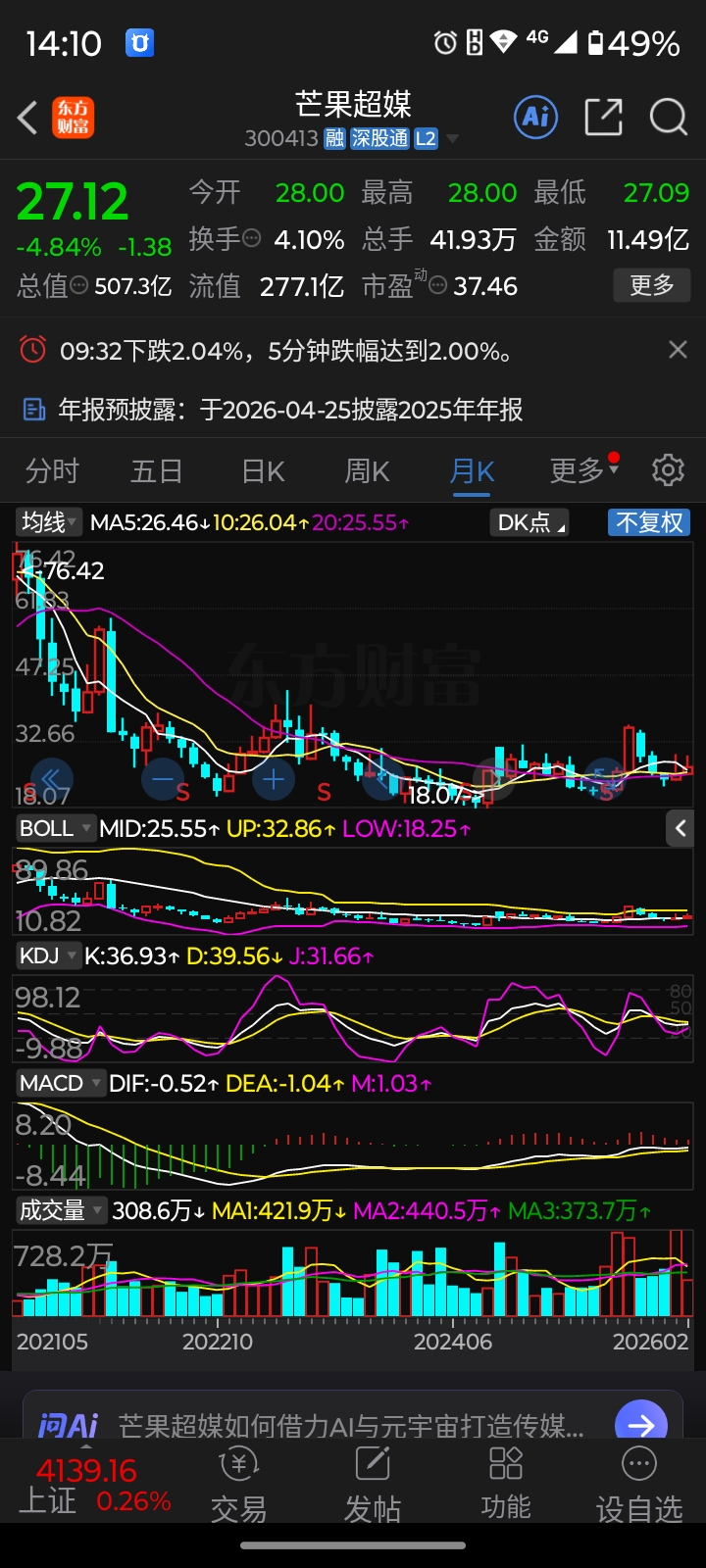Tap the 换手 info icon
Image resolution: width=706 pixels, height=1568 pixels.
pyautogui.click(x=252, y=238)
